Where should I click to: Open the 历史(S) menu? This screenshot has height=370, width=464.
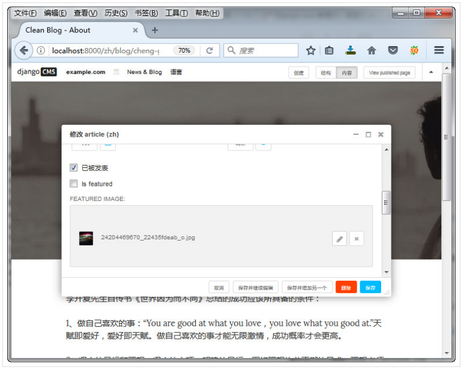(116, 13)
